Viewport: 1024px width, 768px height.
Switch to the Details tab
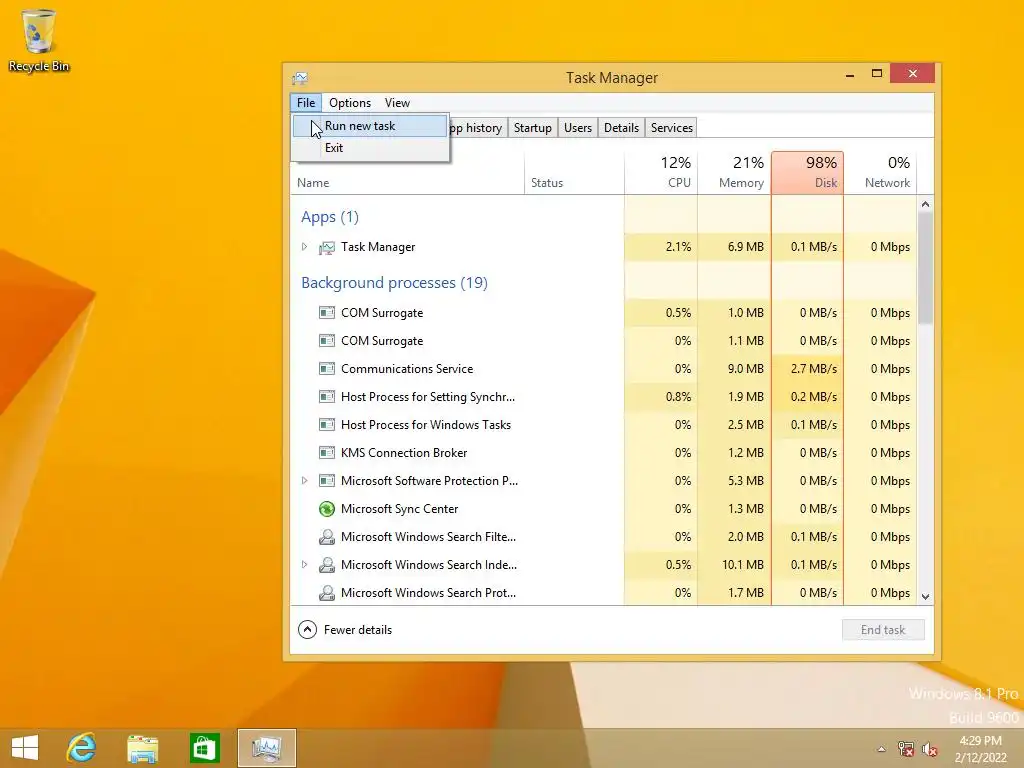[621, 128]
